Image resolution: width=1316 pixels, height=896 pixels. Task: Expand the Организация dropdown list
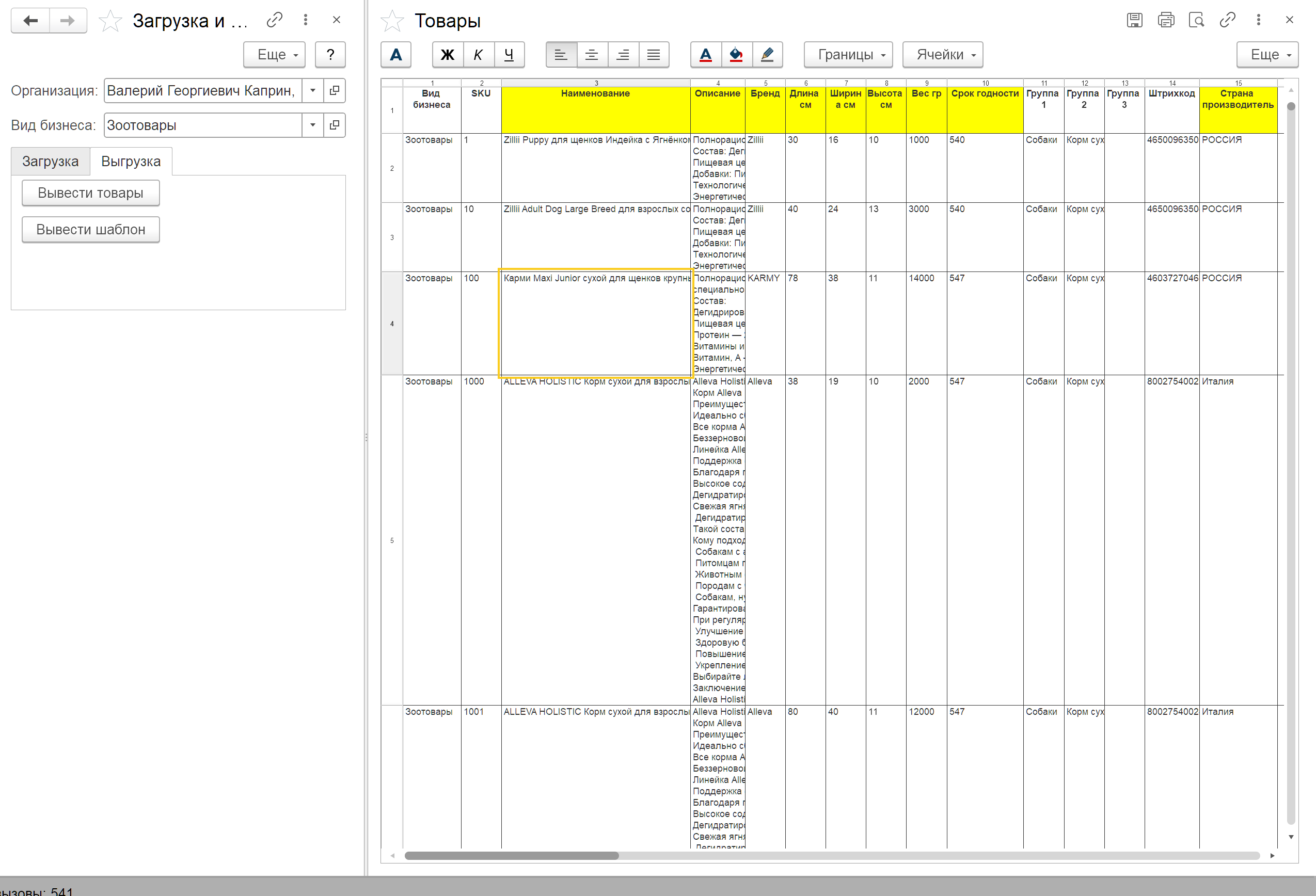(x=312, y=90)
